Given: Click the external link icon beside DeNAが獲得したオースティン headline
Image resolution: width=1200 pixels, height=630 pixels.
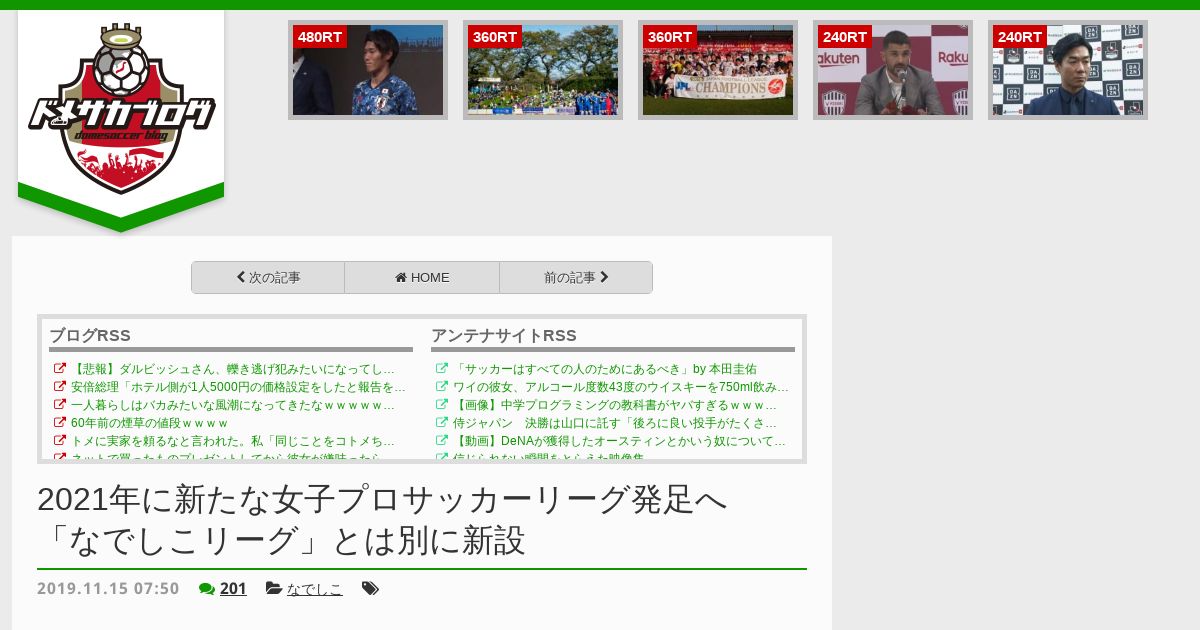Looking at the screenshot, I should (x=442, y=441).
